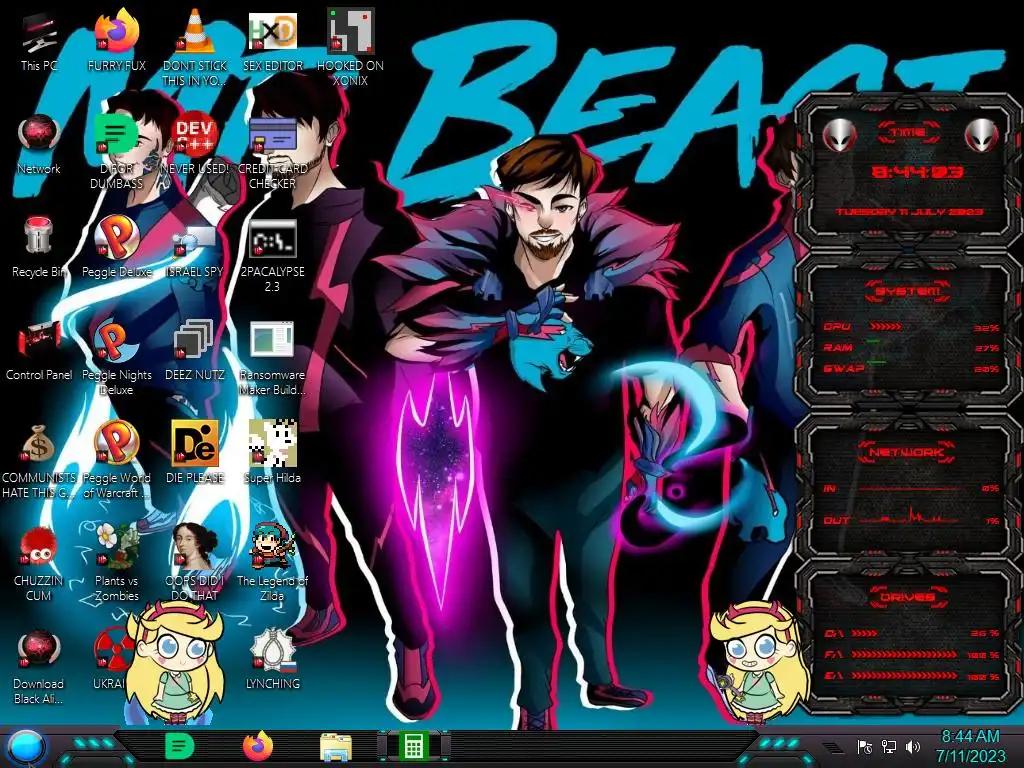The height and width of the screenshot is (768, 1024).
Task: Open the green chat app on taskbar
Action: pos(179,746)
